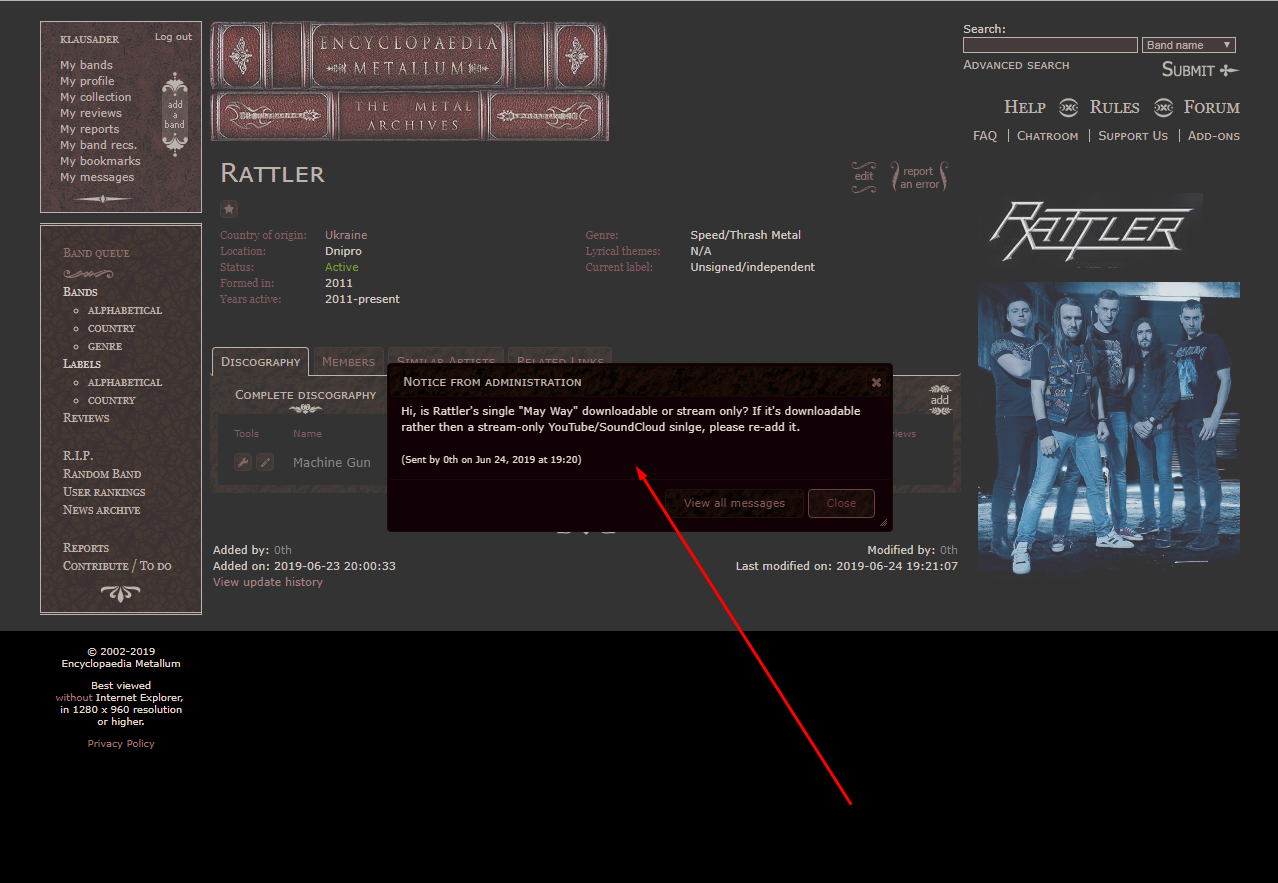Image resolution: width=1278 pixels, height=883 pixels.
Task: Click Random Band
Action: pos(102,474)
